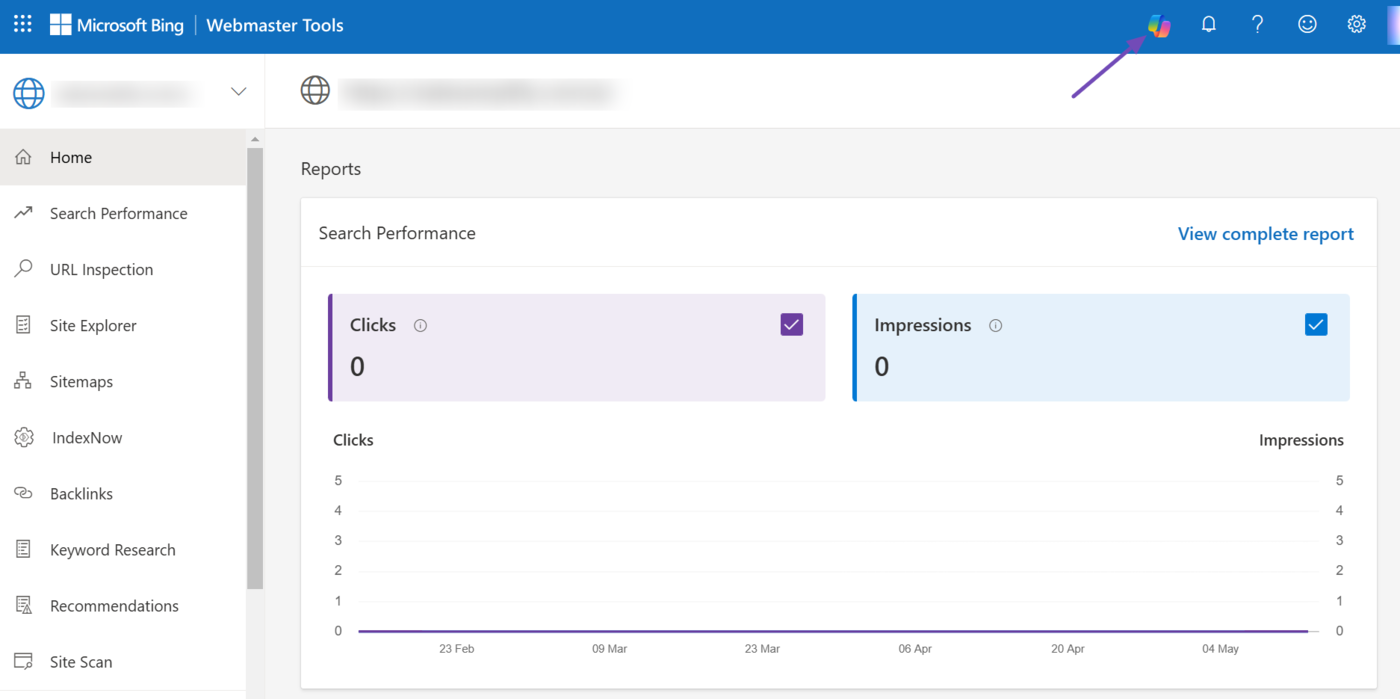This screenshot has height=699, width=1400.
Task: Click the Microsoft Bing logo
Action: (117, 26)
